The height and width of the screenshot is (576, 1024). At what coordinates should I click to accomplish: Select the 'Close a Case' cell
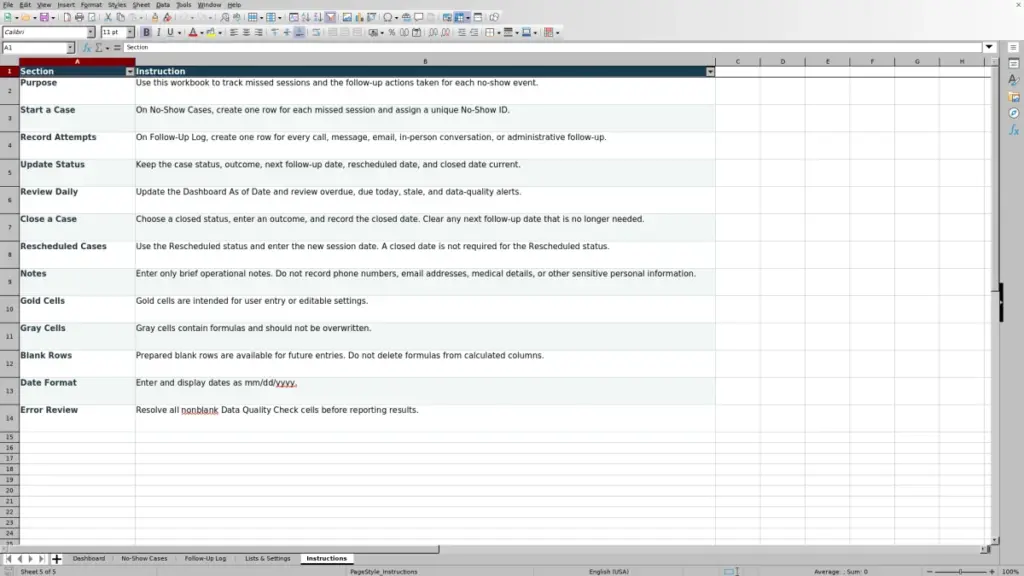click(77, 227)
